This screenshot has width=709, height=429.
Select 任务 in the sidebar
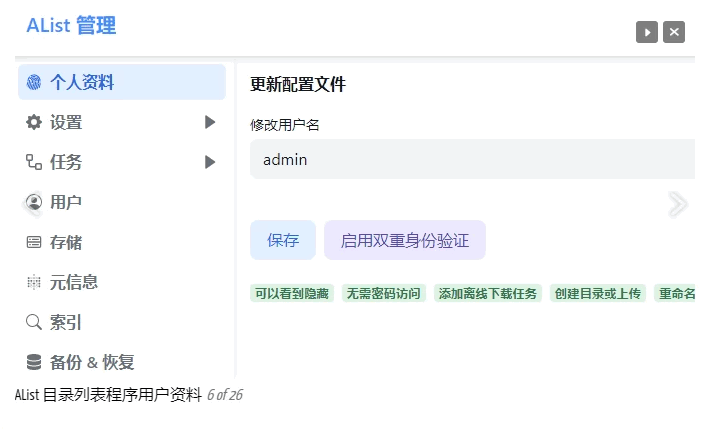tap(122, 162)
